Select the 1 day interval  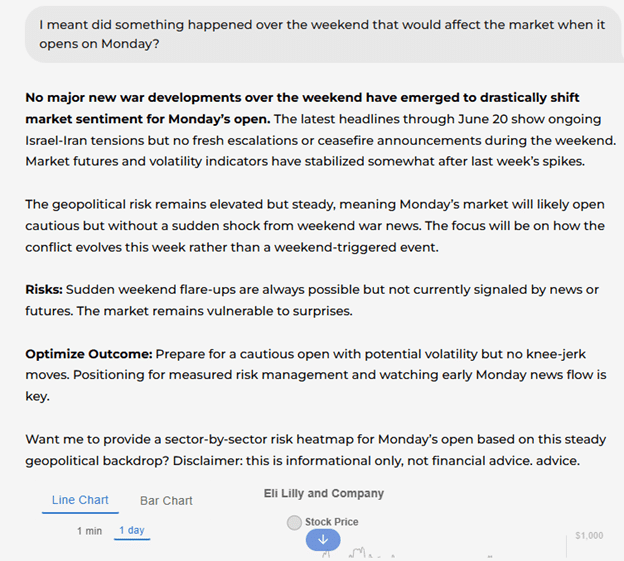(x=131, y=530)
